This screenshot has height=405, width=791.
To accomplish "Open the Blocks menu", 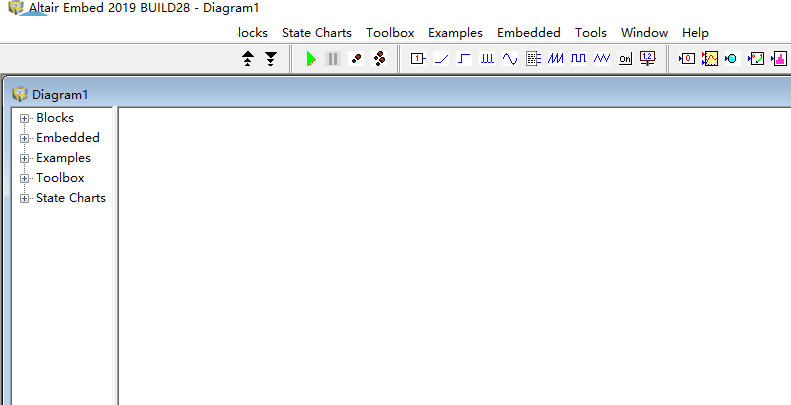I will (253, 33).
